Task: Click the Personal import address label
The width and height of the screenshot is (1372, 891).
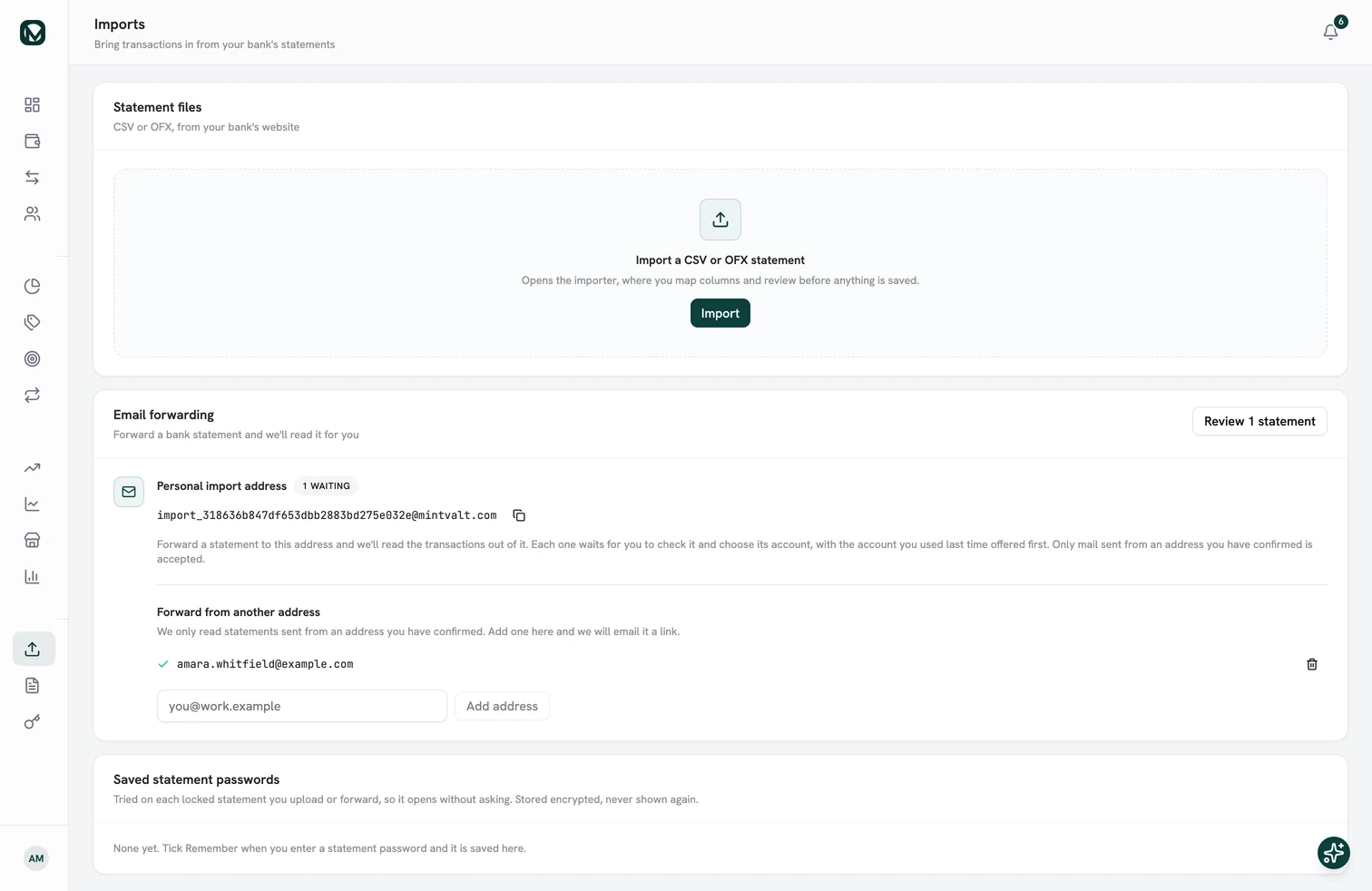Action: pos(221,486)
